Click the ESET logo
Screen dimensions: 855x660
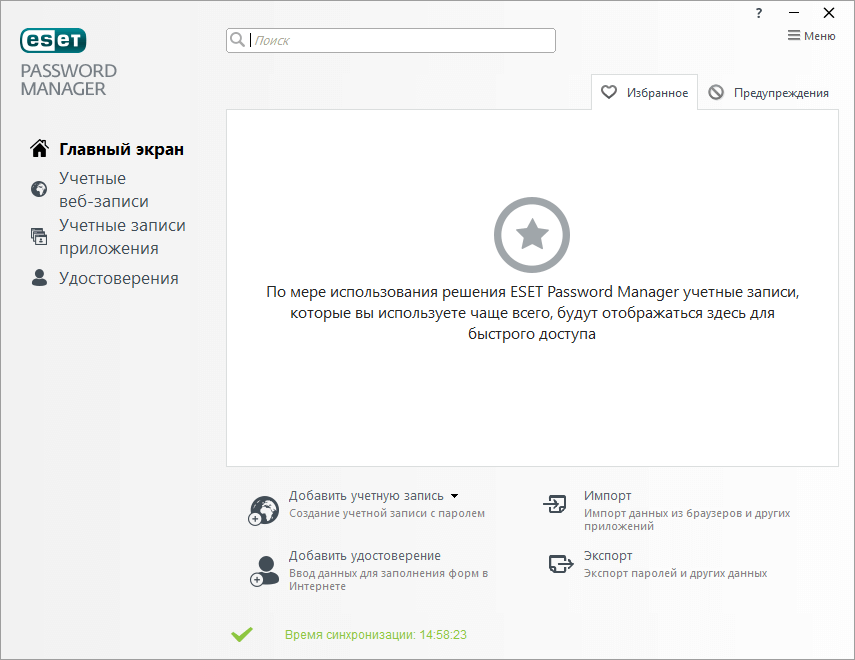52,41
